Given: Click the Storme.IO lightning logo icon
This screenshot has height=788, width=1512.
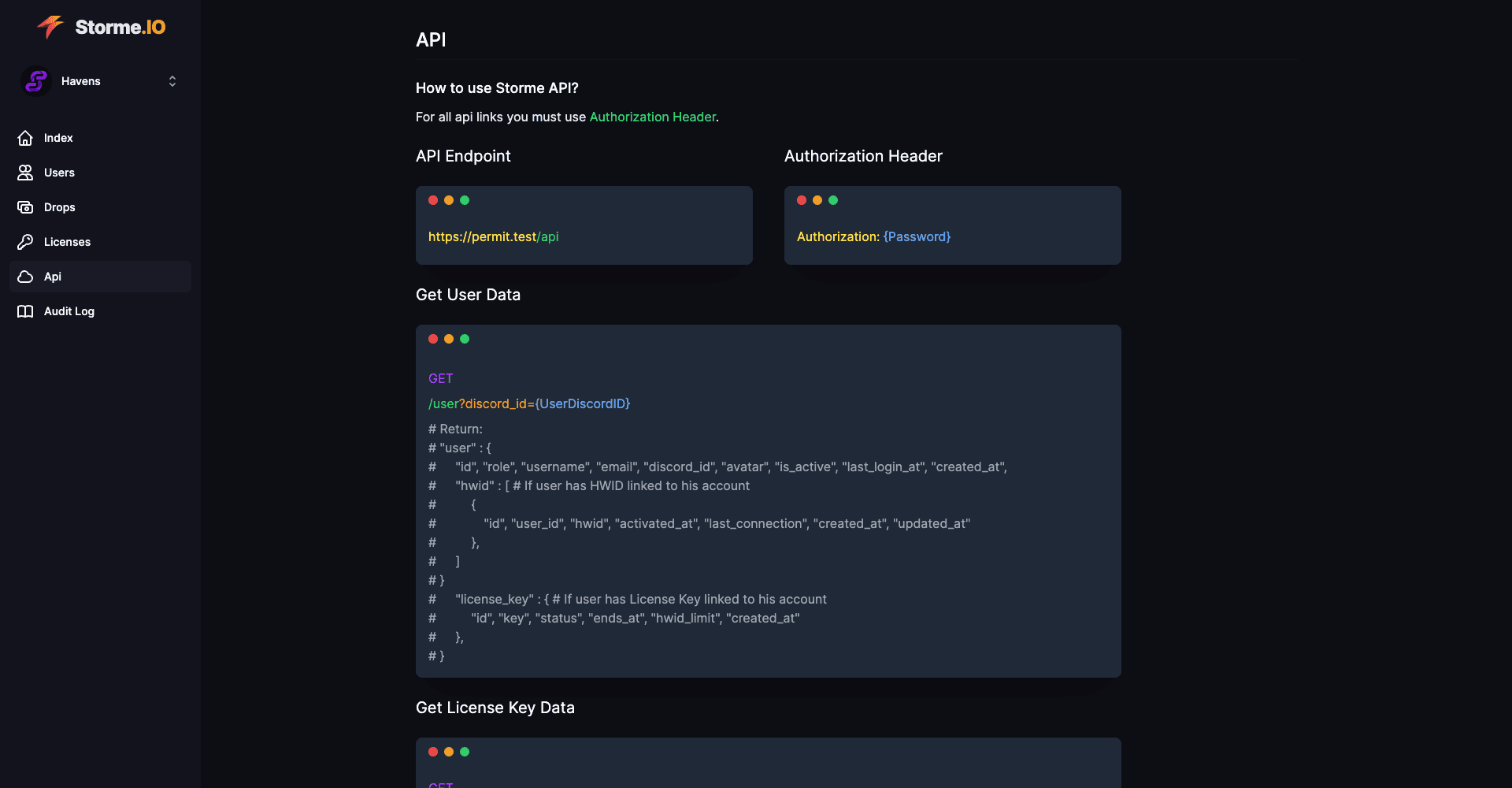Looking at the screenshot, I should tap(50, 27).
